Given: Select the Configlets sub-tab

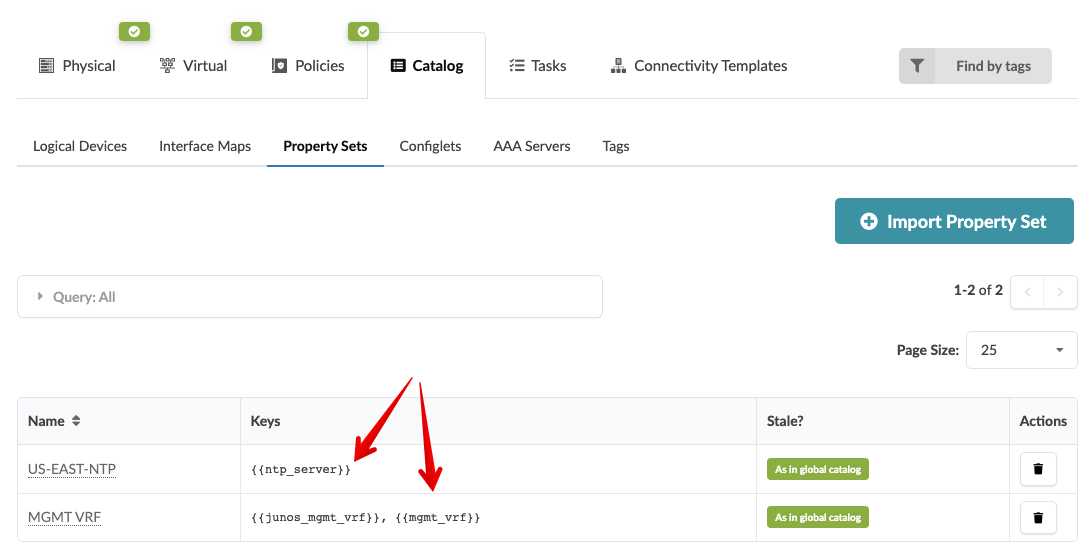Looking at the screenshot, I should tap(430, 146).
